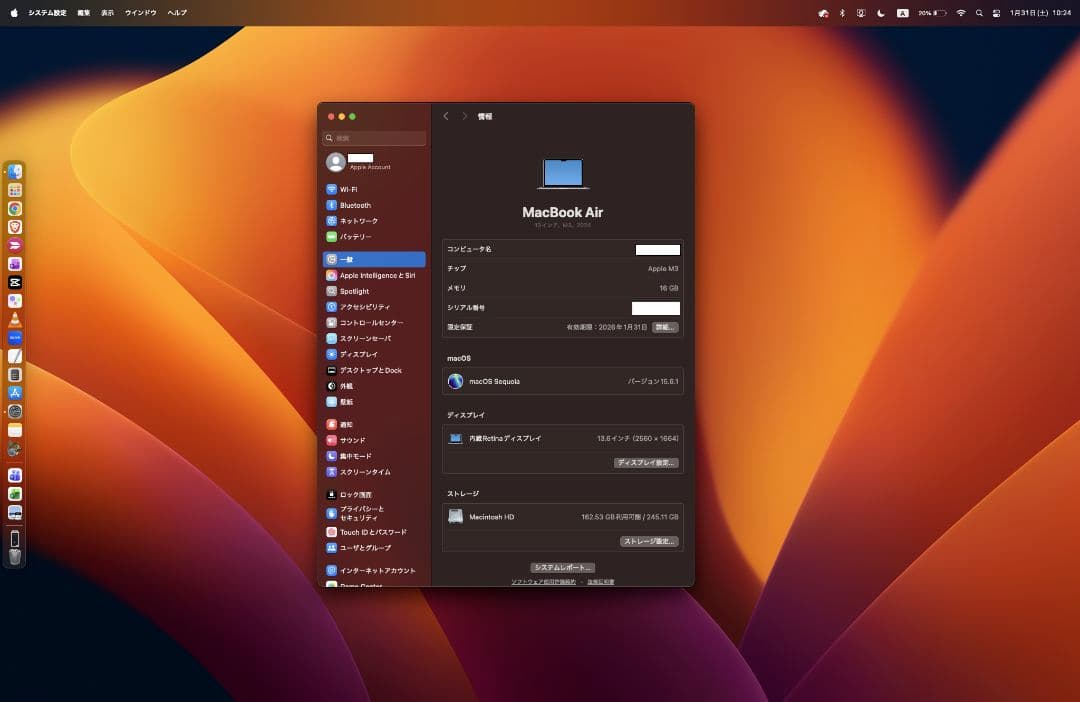Click Bluetooth status icon in menu bar
The width and height of the screenshot is (1080, 702).
coord(841,13)
